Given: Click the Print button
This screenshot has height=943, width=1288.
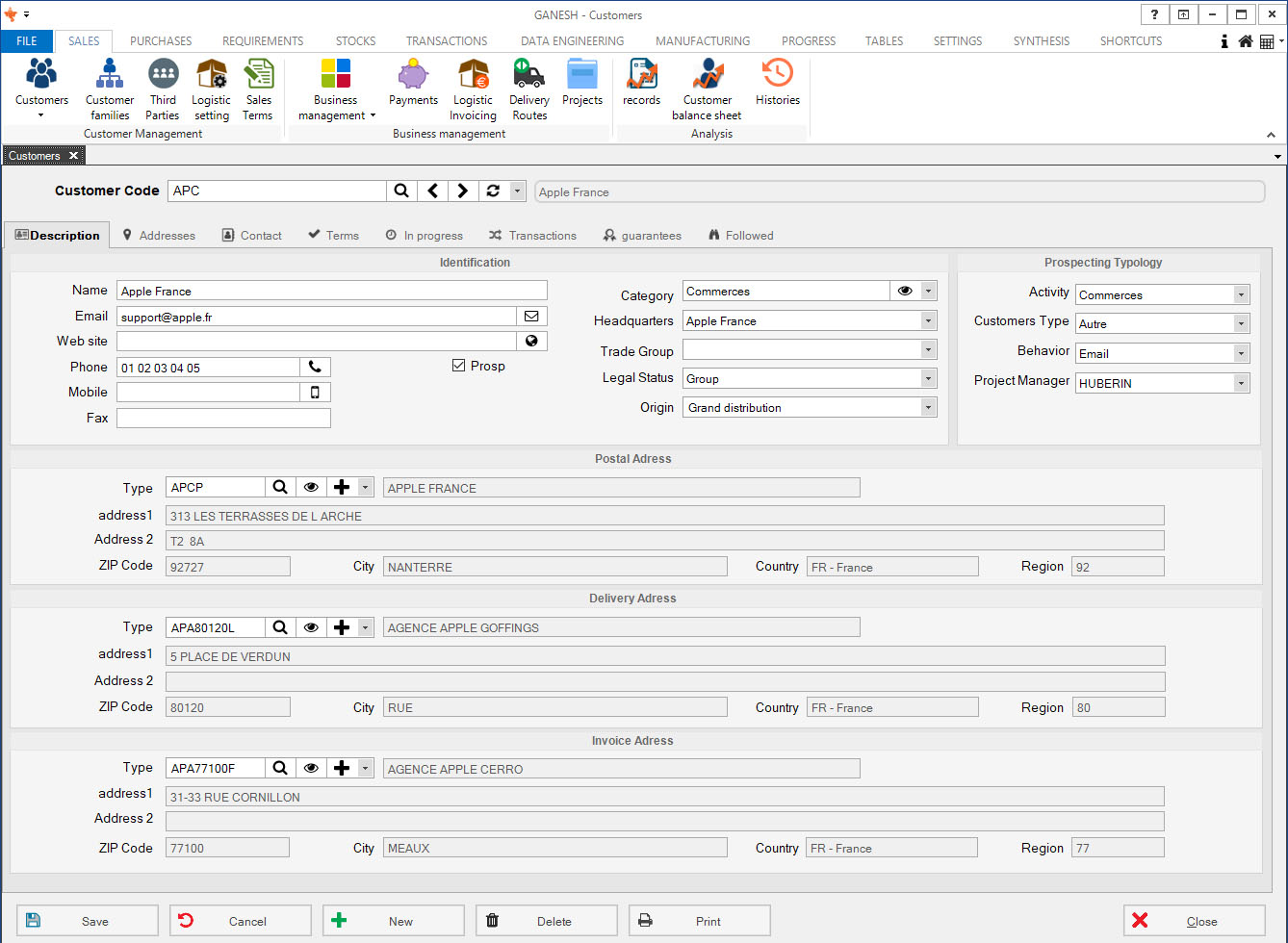Looking at the screenshot, I should click(700, 921).
